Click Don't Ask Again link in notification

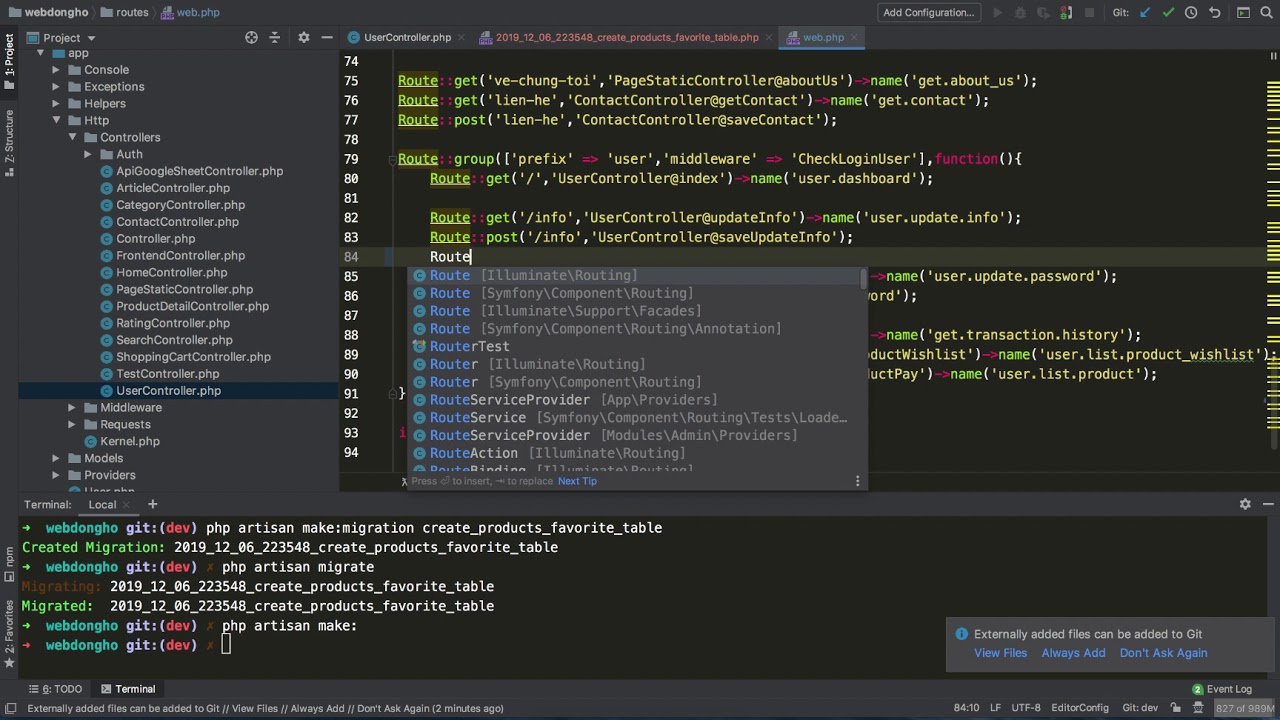point(1163,653)
